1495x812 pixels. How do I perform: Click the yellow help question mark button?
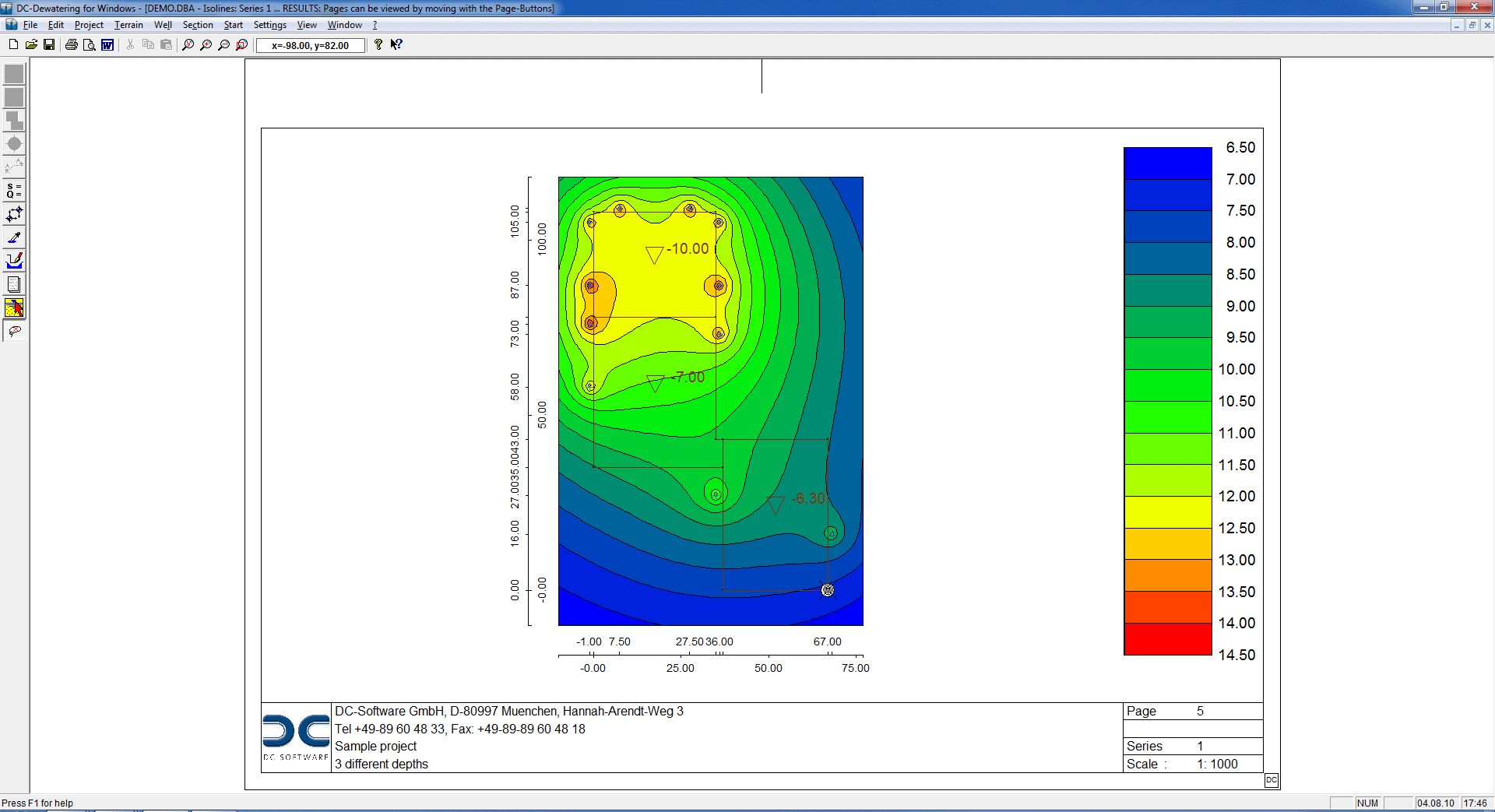tap(378, 45)
